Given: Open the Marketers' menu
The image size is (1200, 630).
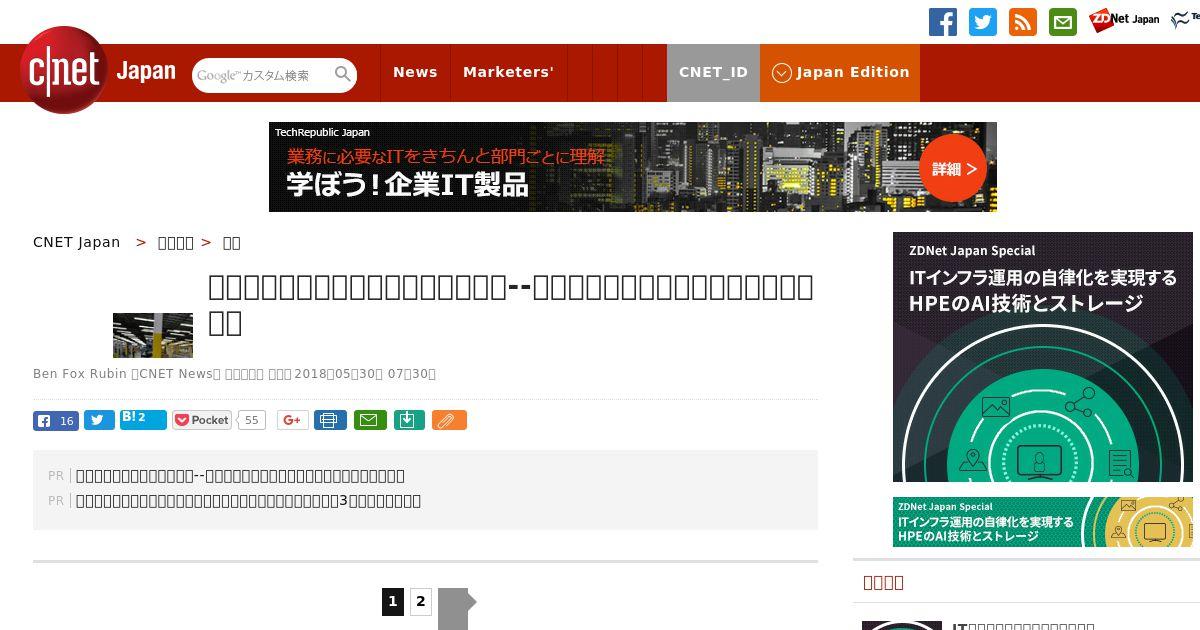Looking at the screenshot, I should coord(508,72).
